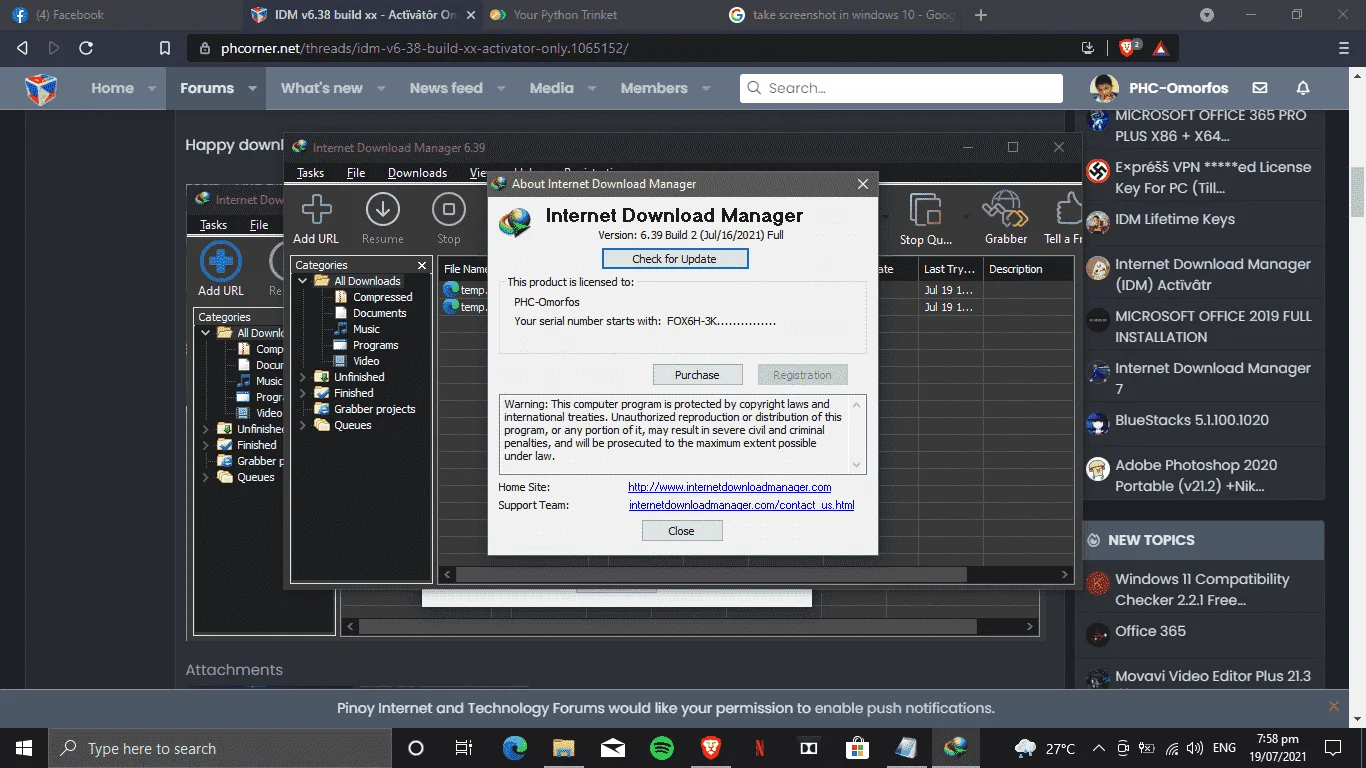Screen dimensions: 1366x768
Task: Open the Tasks menu in IDM 6.39
Action: point(310,173)
